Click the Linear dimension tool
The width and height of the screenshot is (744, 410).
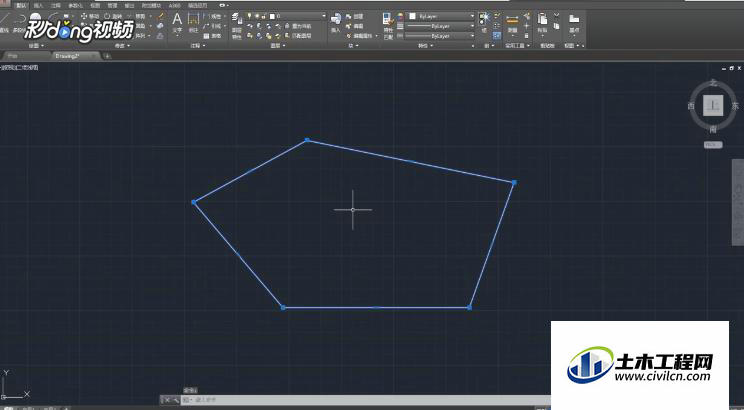[212, 16]
